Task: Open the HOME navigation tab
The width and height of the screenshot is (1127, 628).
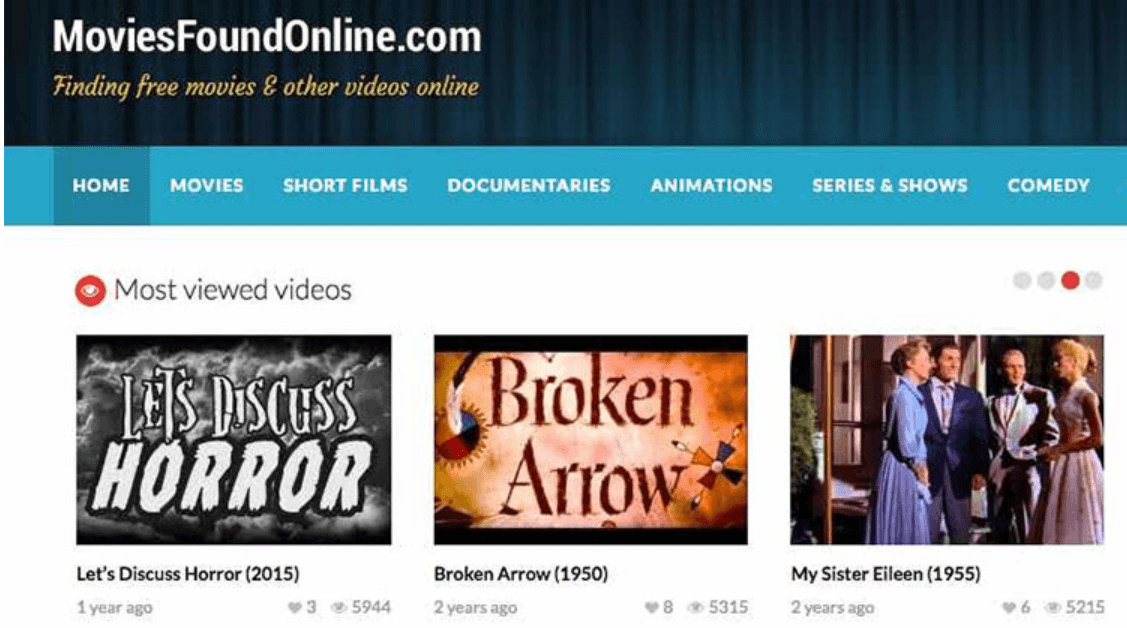Action: pos(101,185)
